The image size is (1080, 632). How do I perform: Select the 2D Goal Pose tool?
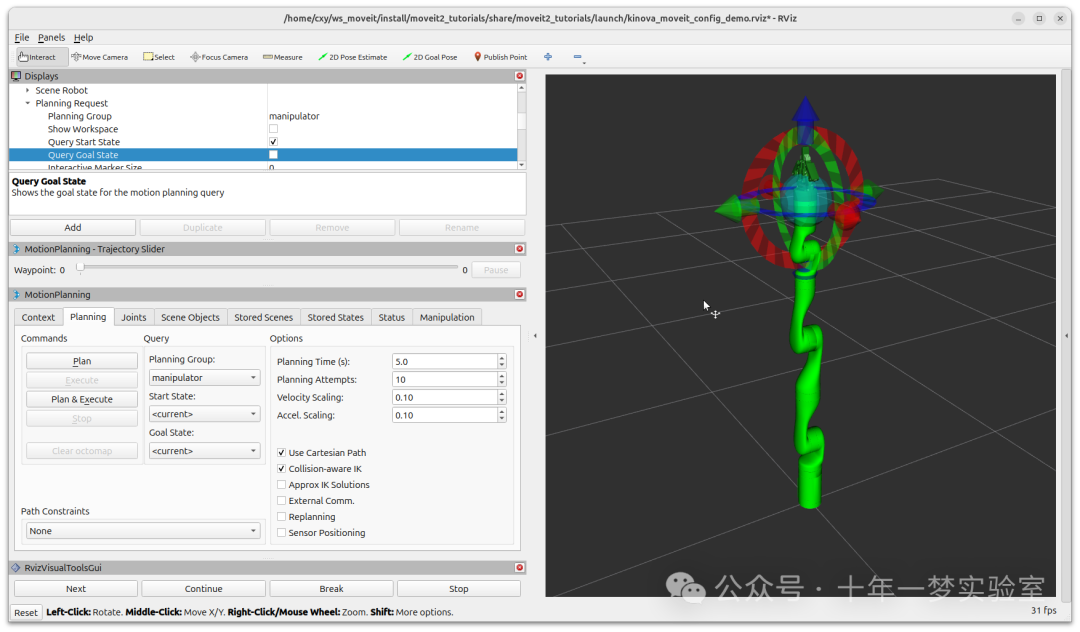pyautogui.click(x=430, y=57)
